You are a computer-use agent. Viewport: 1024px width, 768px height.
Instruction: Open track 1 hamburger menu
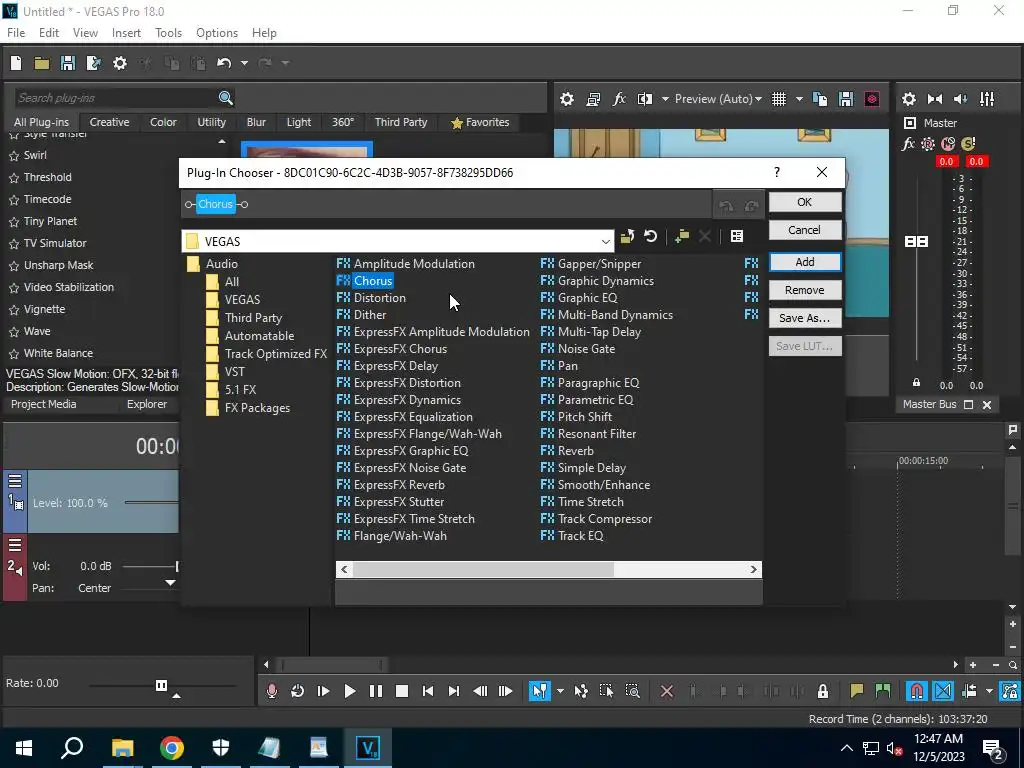click(x=15, y=481)
